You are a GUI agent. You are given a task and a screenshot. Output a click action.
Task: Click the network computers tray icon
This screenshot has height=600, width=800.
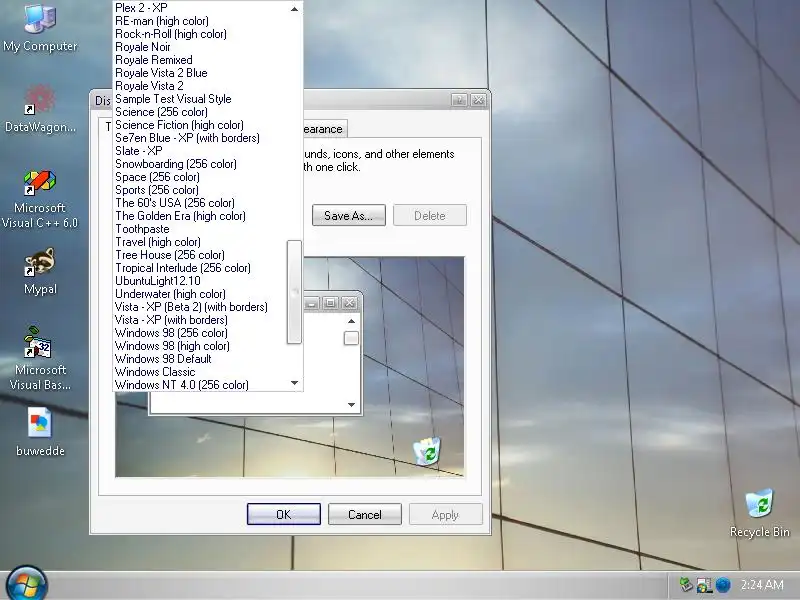click(x=705, y=585)
